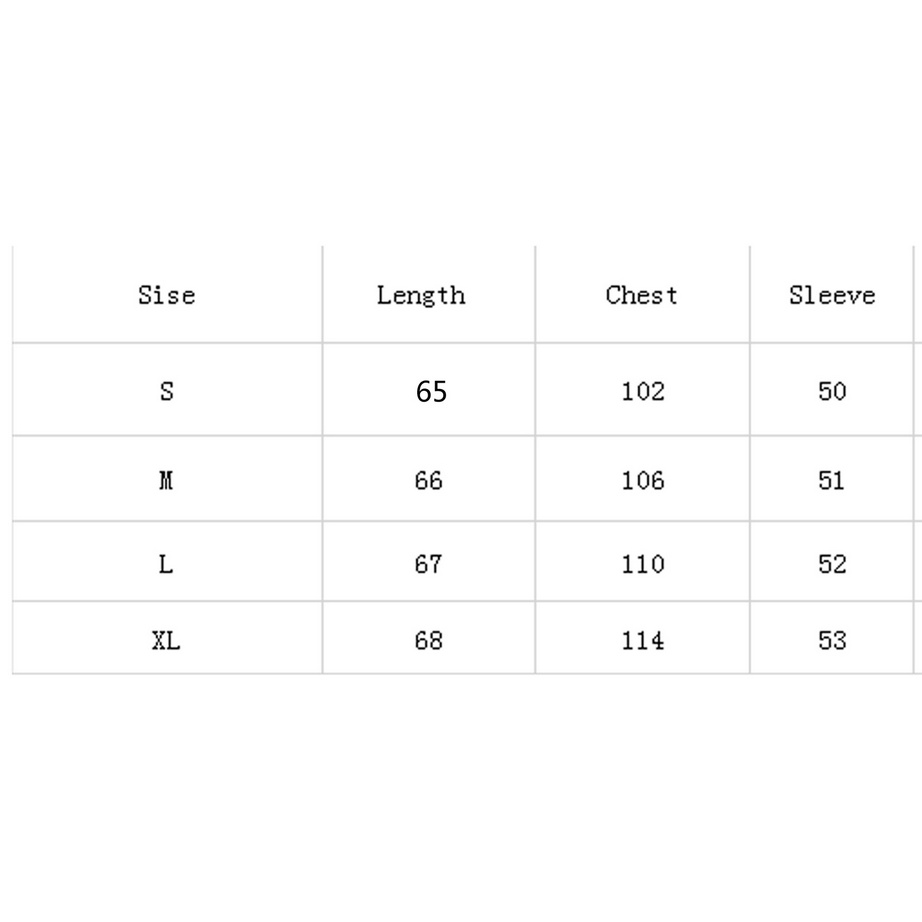Select length value 66 in the M row

coord(428,481)
